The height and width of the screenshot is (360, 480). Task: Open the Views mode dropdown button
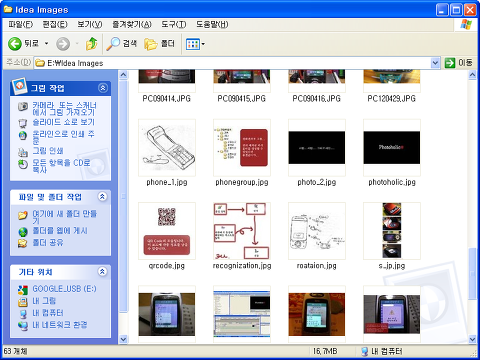(x=195, y=44)
